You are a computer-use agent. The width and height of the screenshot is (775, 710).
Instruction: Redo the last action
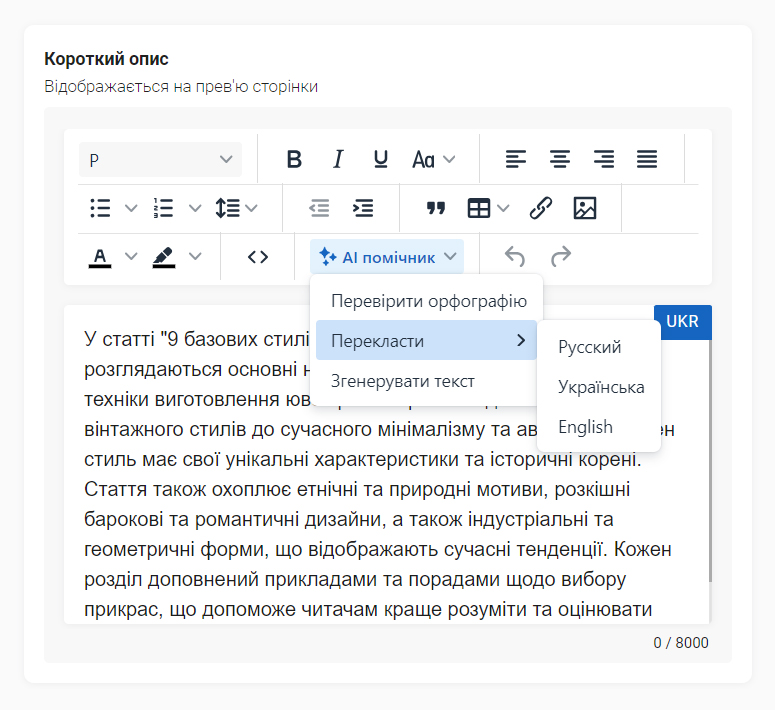[x=561, y=257]
